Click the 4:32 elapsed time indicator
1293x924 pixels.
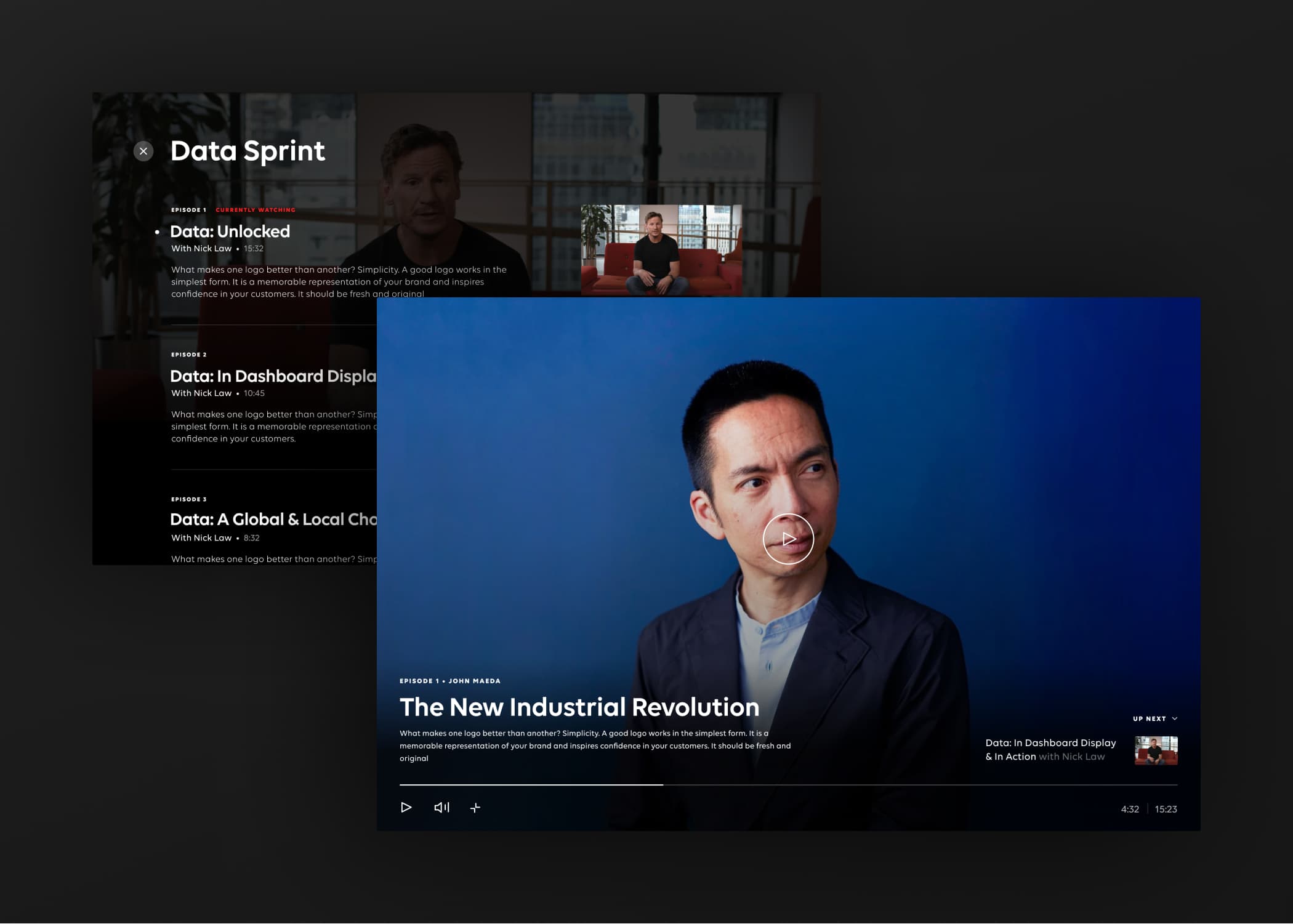pyautogui.click(x=1129, y=810)
